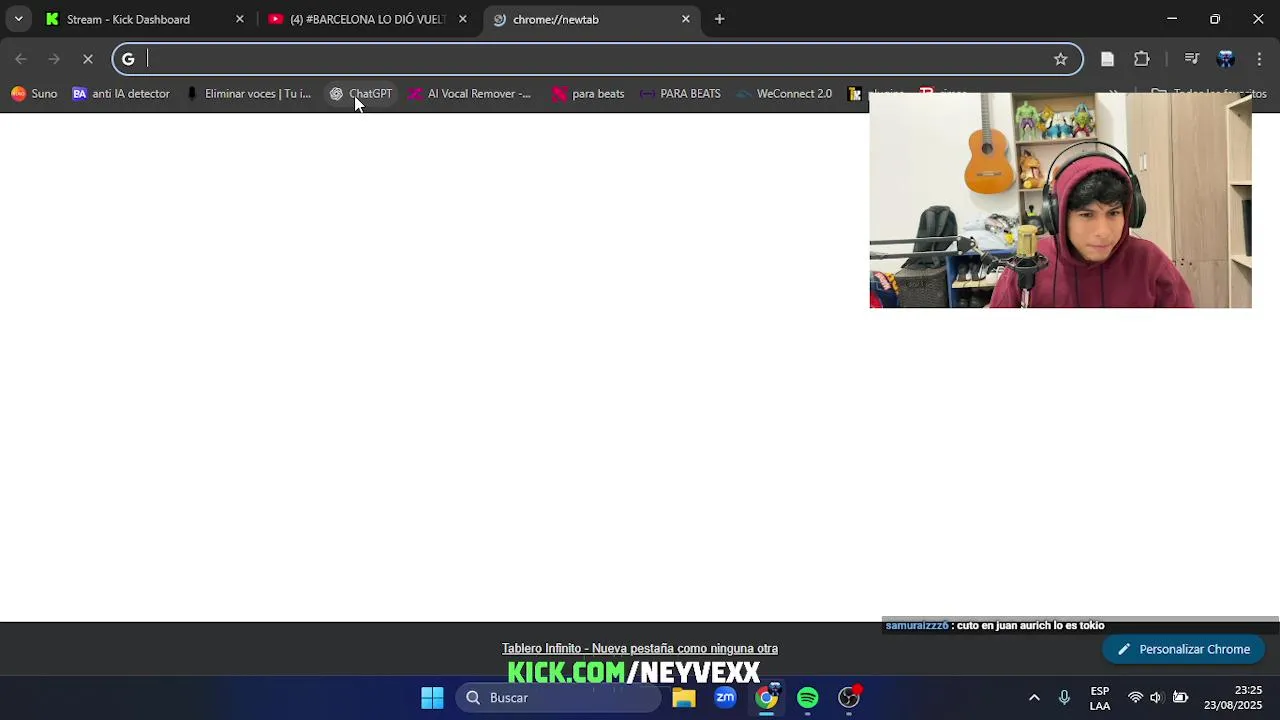The width and height of the screenshot is (1280, 720).
Task: Open the ChatGPT bookmark
Action: 361,94
